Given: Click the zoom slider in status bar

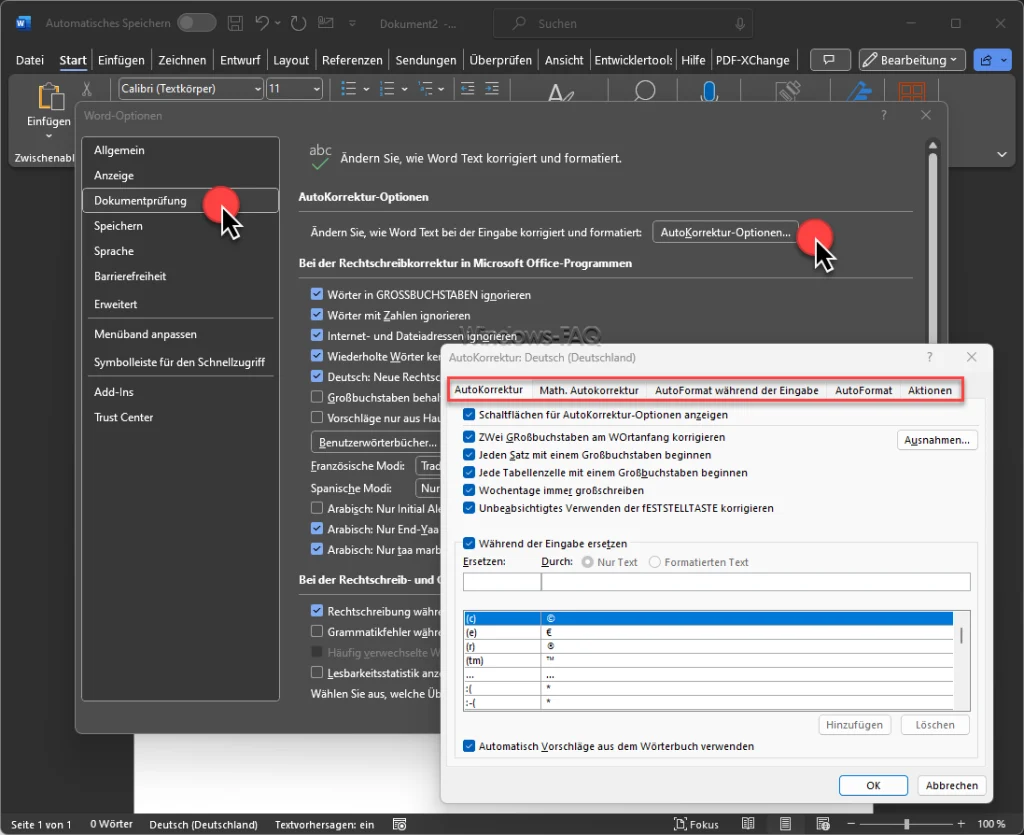Looking at the screenshot, I should click(906, 825).
